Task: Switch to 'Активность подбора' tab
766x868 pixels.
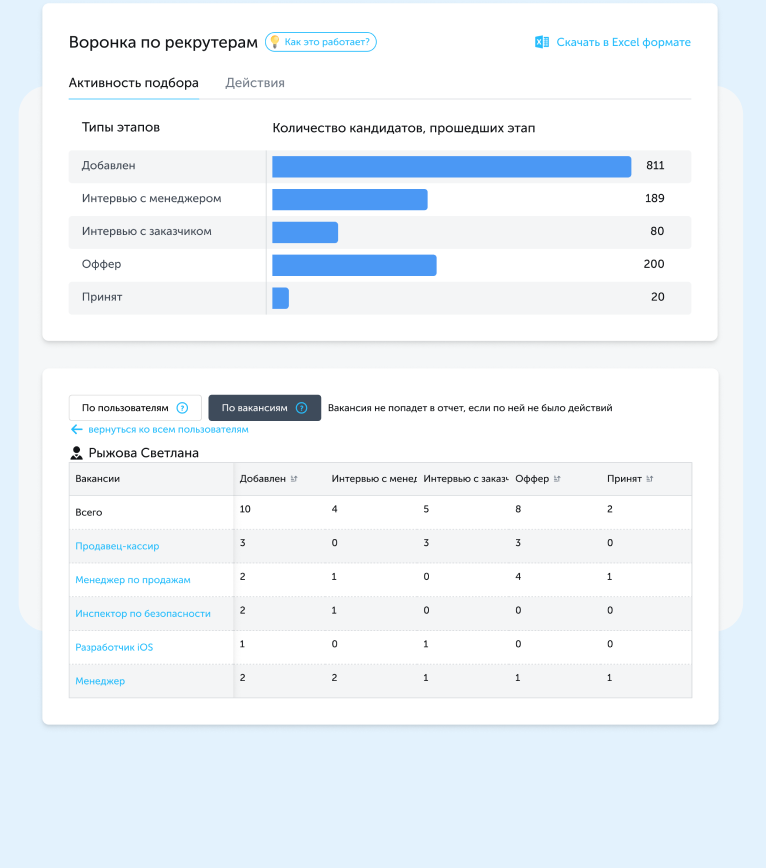Action: click(x=133, y=83)
